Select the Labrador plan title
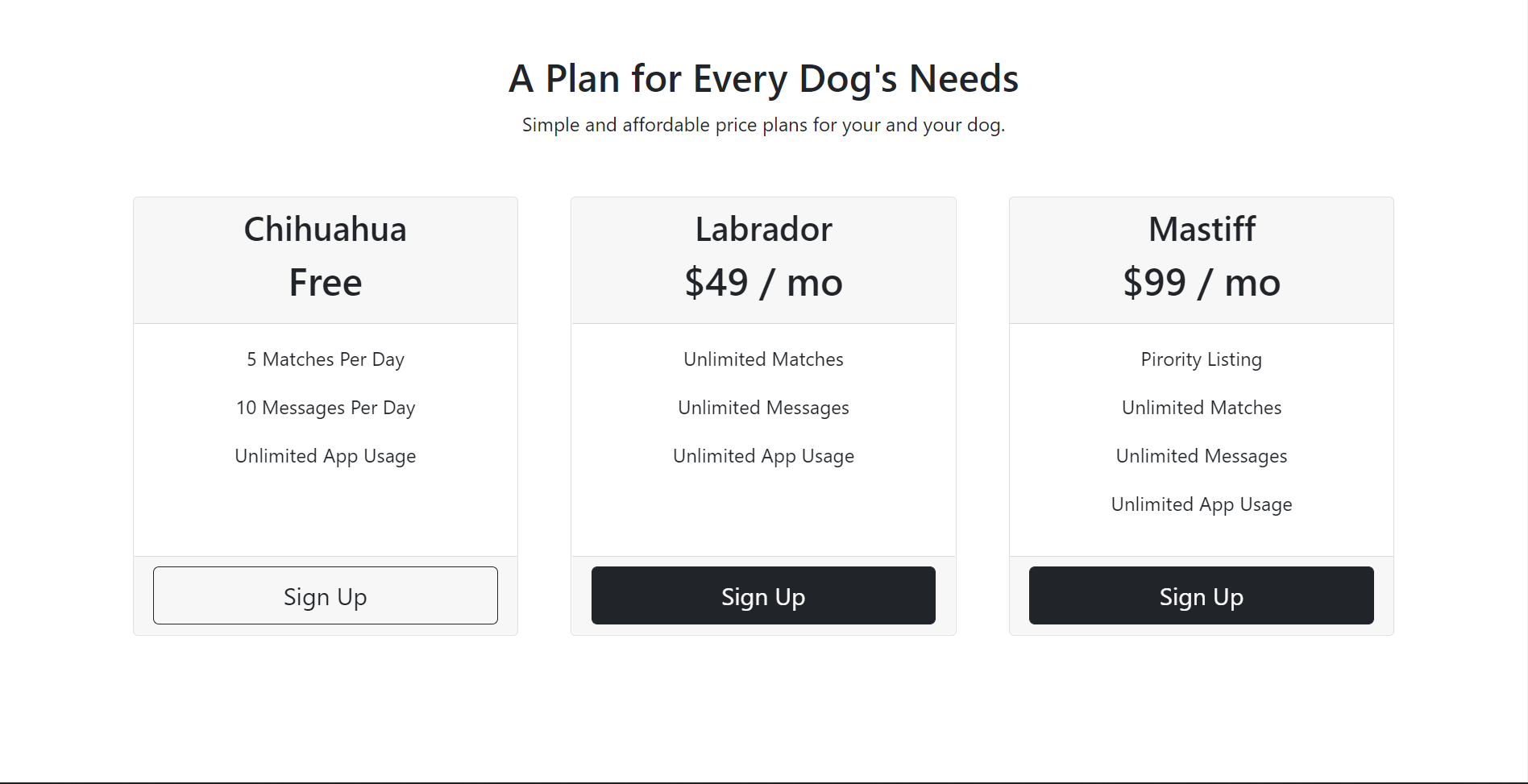The image size is (1528, 784). point(763,229)
